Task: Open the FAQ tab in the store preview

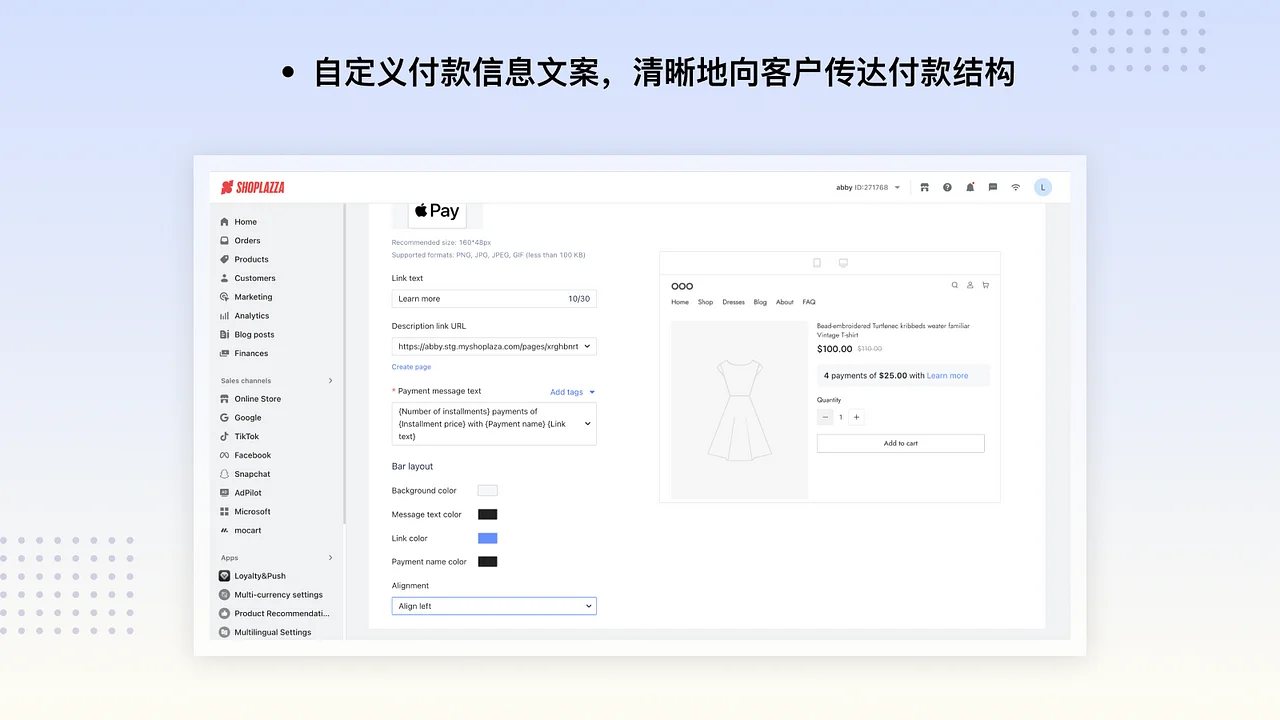Action: [811, 301]
